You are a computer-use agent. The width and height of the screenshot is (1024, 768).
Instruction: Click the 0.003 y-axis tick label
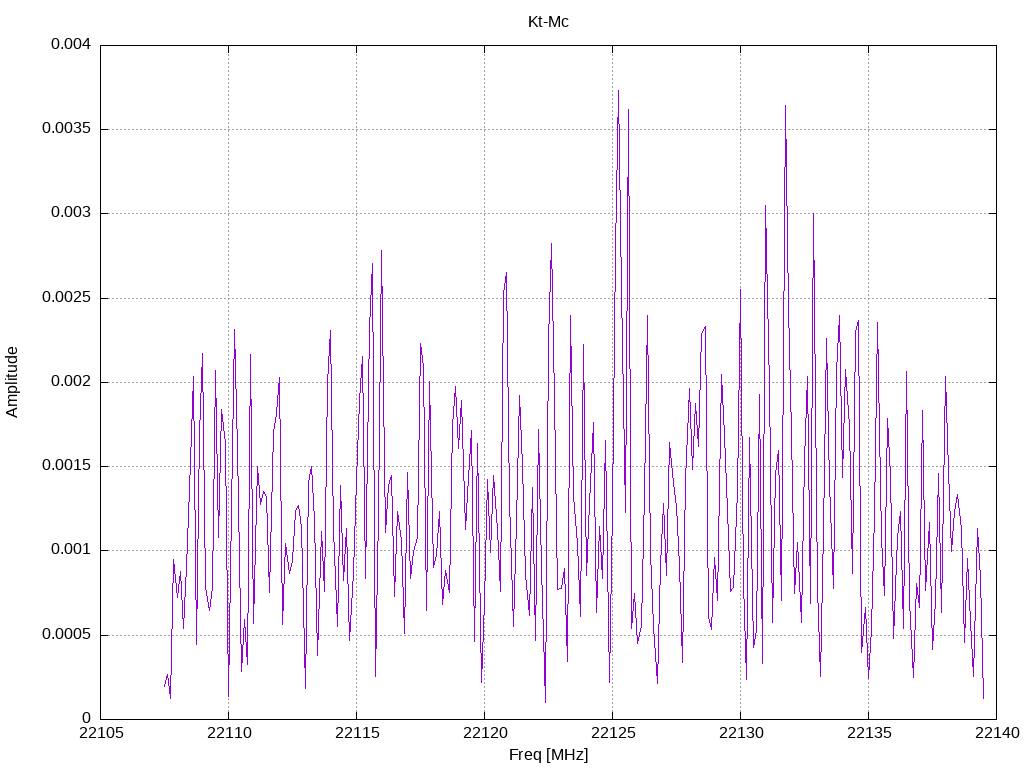click(71, 213)
